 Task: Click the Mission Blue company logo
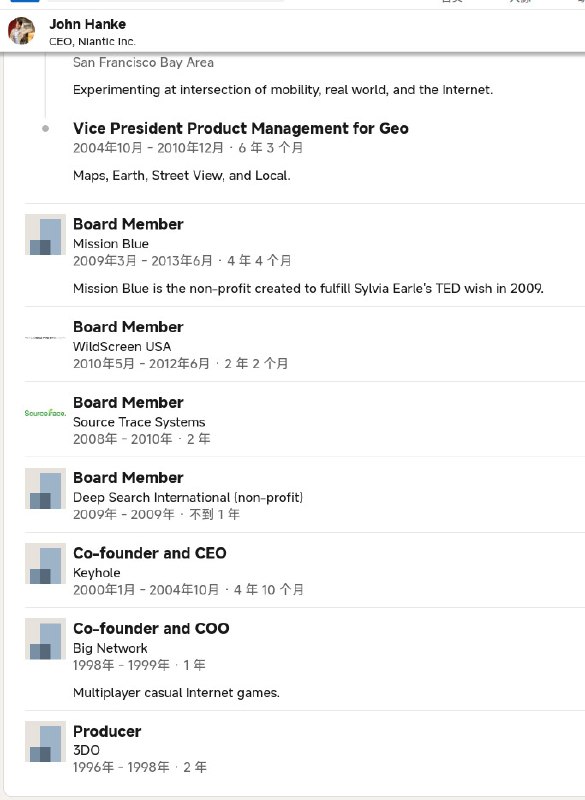point(45,235)
